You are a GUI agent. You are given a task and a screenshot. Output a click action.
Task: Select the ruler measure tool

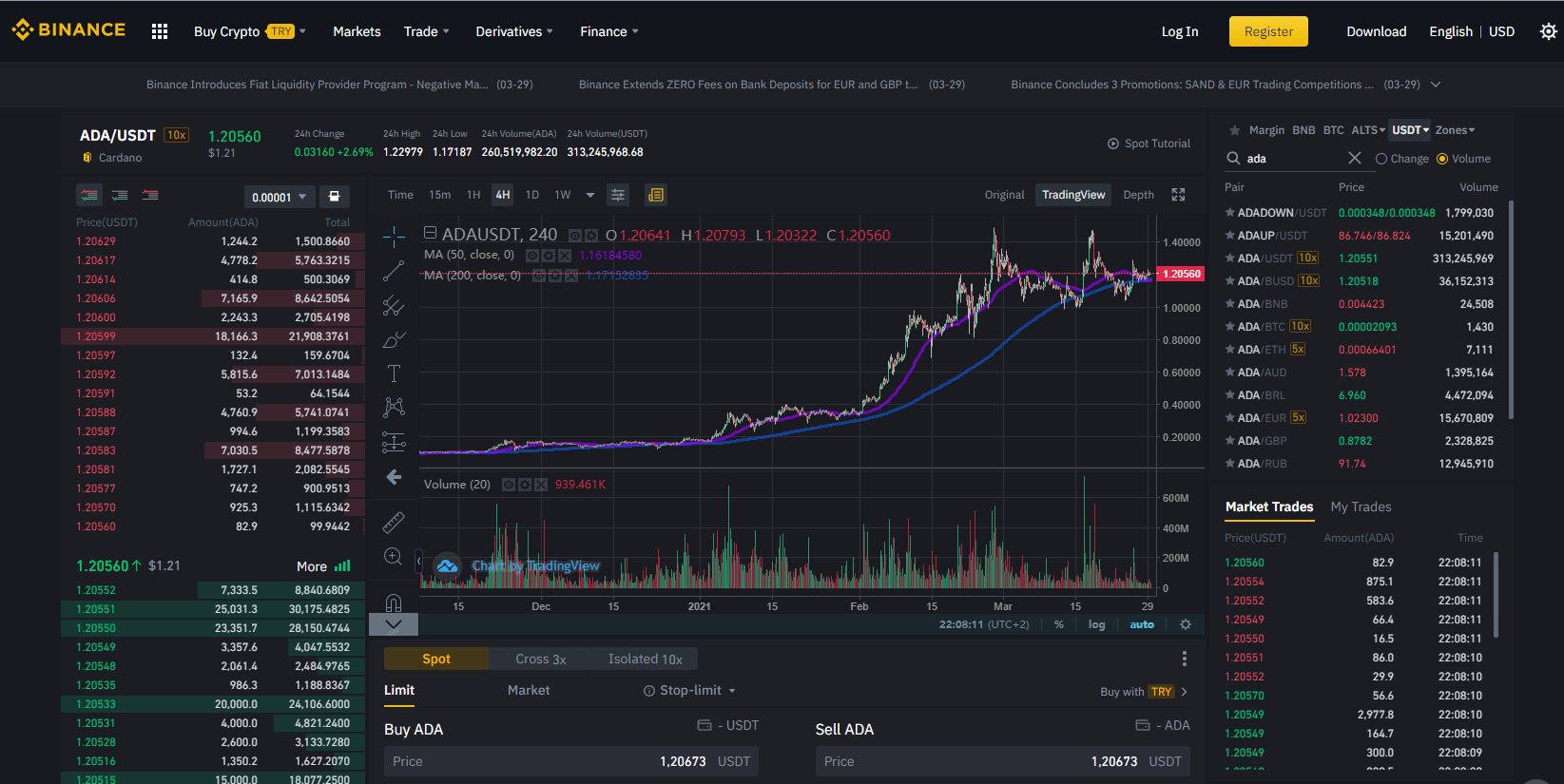(394, 522)
